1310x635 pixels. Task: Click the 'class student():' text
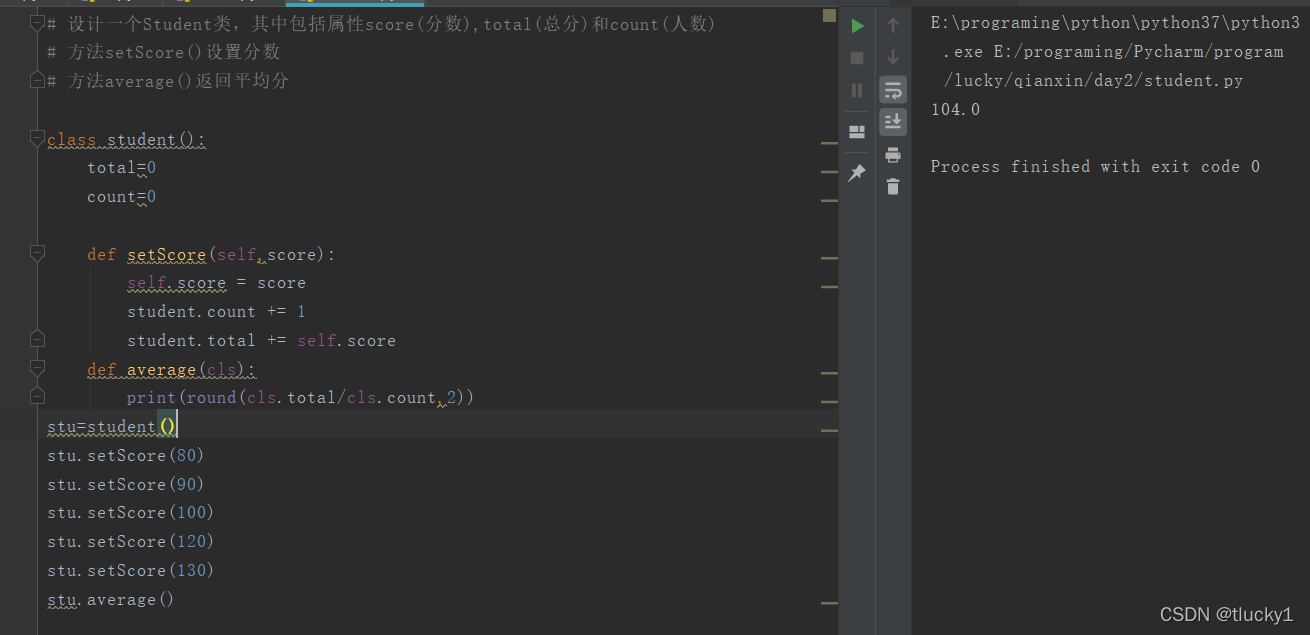coord(127,140)
